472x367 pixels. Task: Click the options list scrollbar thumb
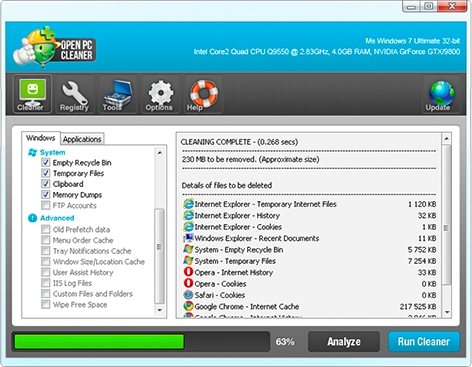click(160, 256)
